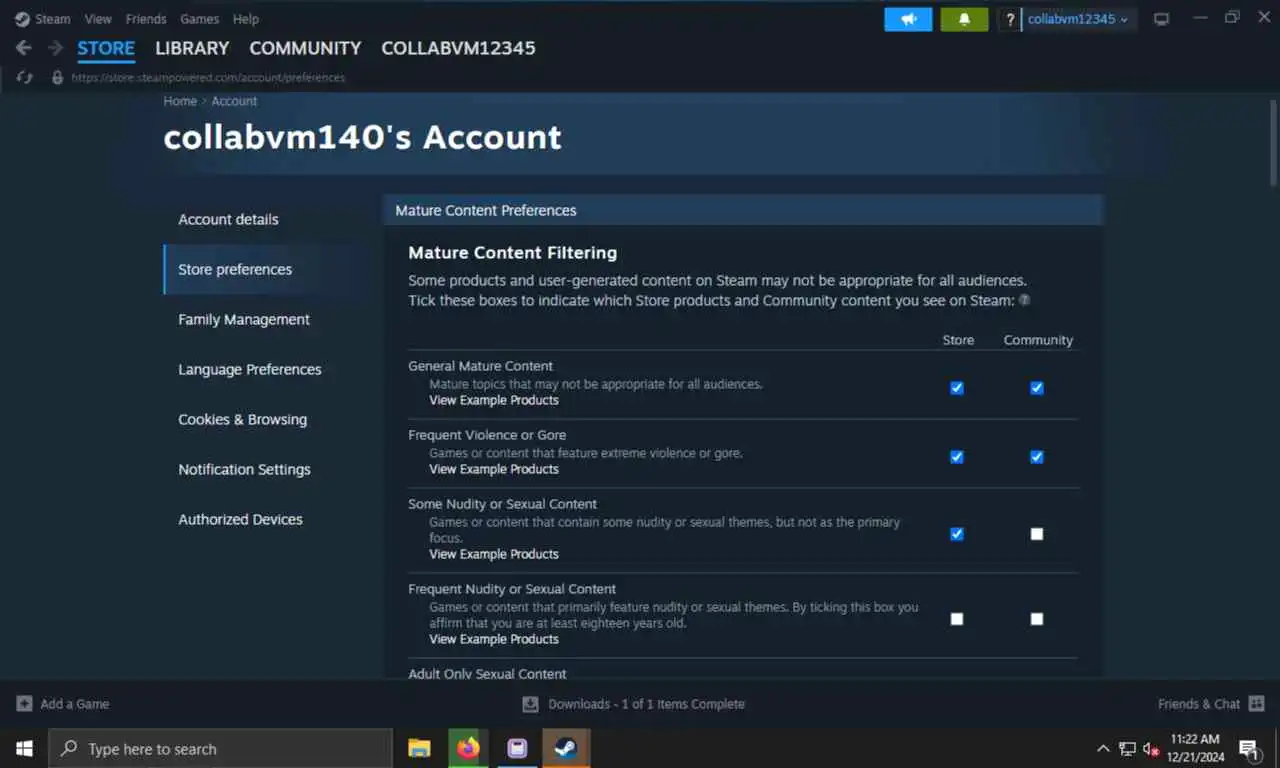Open File Explorer in taskbar
The image size is (1280, 768).
point(419,748)
